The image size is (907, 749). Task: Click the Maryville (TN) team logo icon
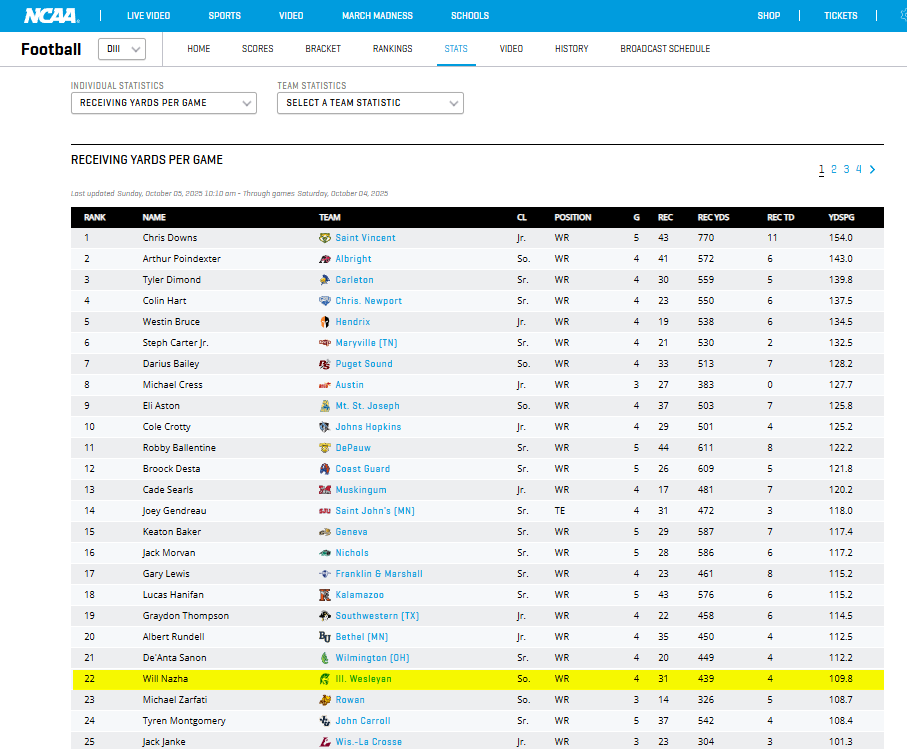tap(325, 343)
